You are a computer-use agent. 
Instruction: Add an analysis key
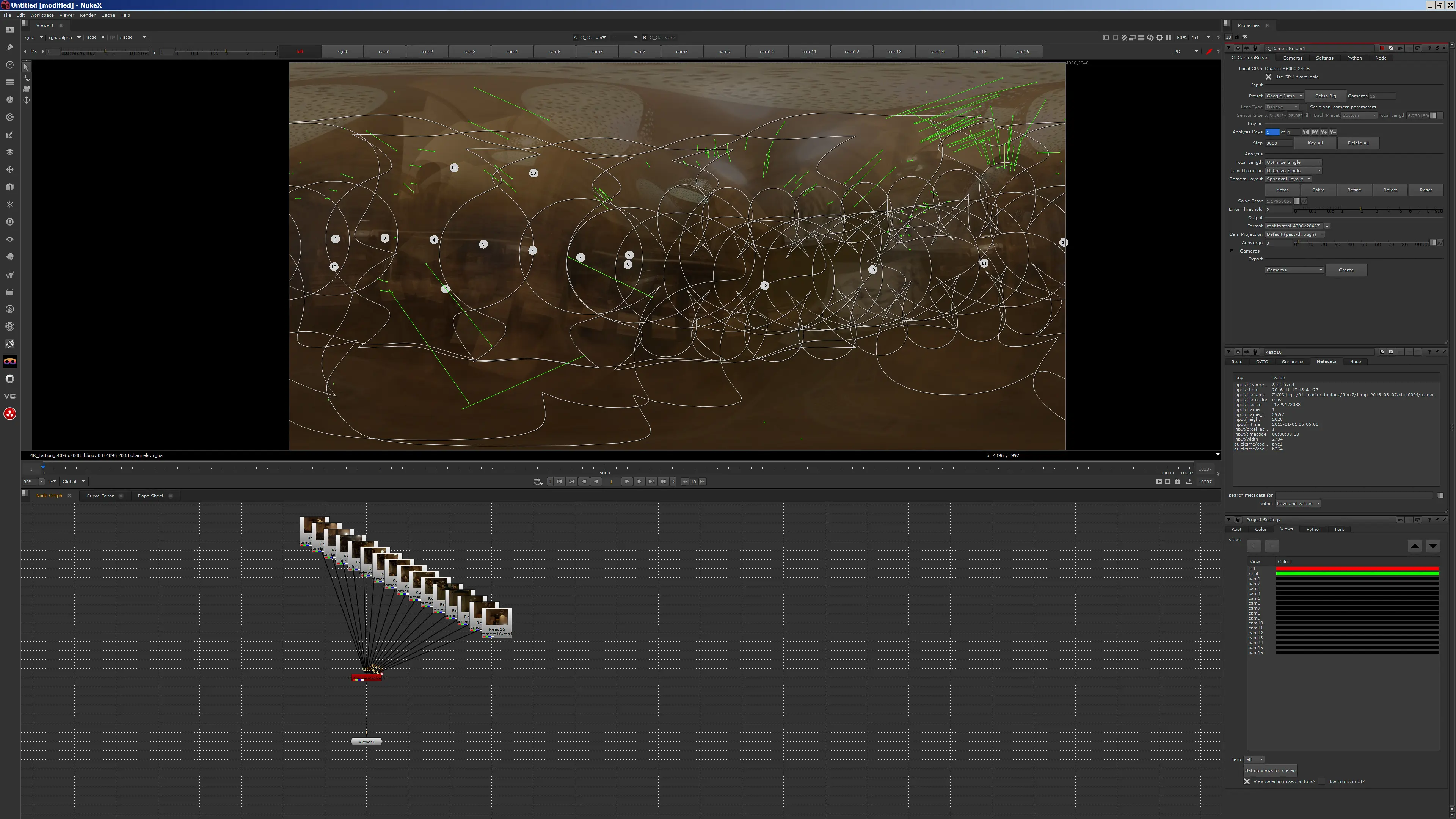1324,132
